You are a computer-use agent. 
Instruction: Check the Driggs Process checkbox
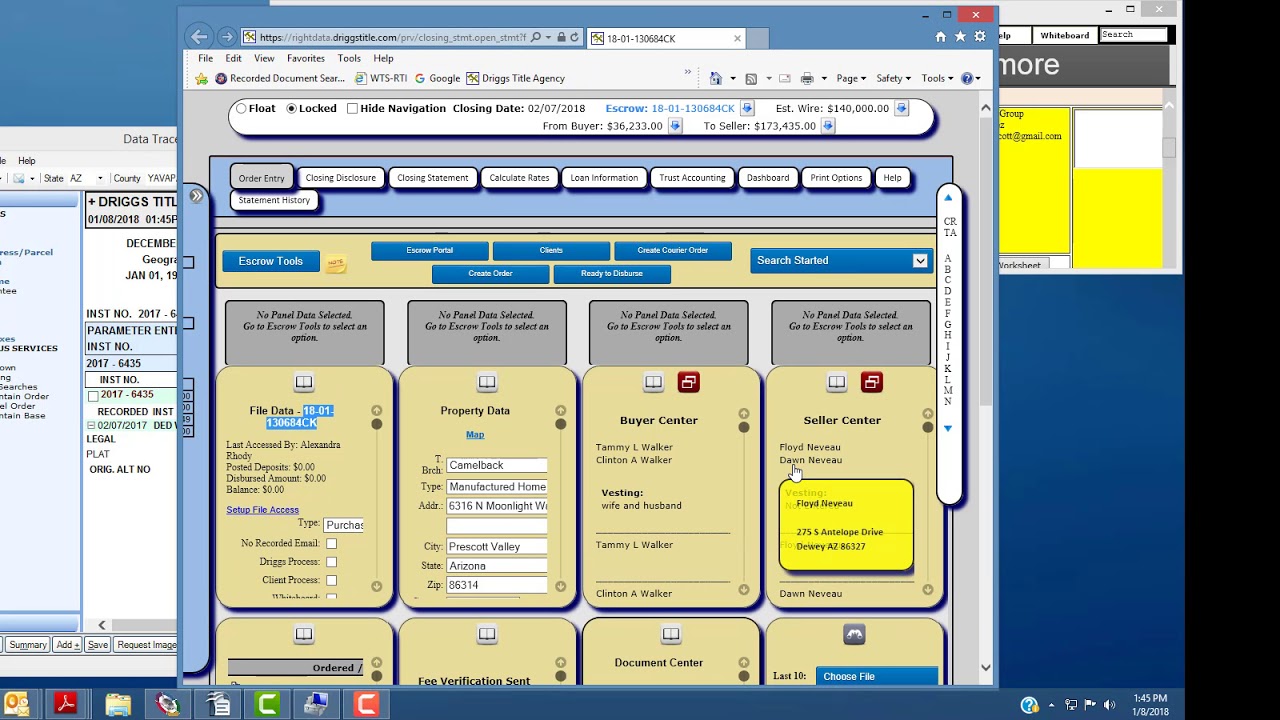click(x=331, y=562)
